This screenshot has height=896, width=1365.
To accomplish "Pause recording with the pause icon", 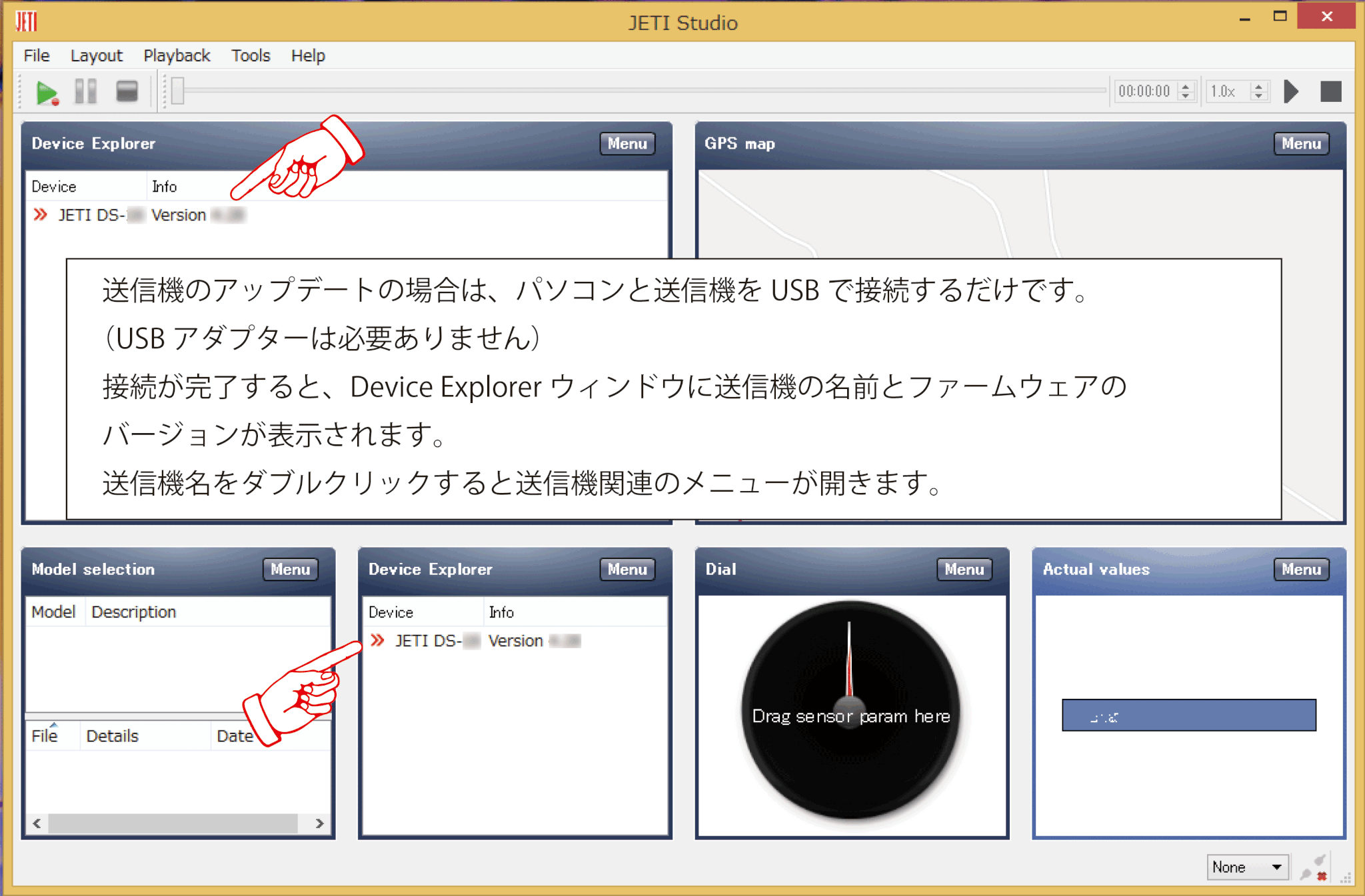I will click(x=86, y=91).
